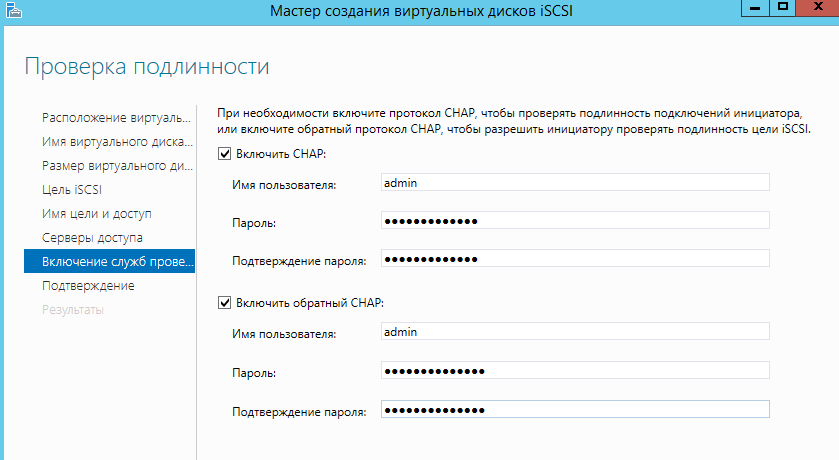Click the wizard icon in title bar
This screenshot has height=460, width=839.
click(x=12, y=10)
